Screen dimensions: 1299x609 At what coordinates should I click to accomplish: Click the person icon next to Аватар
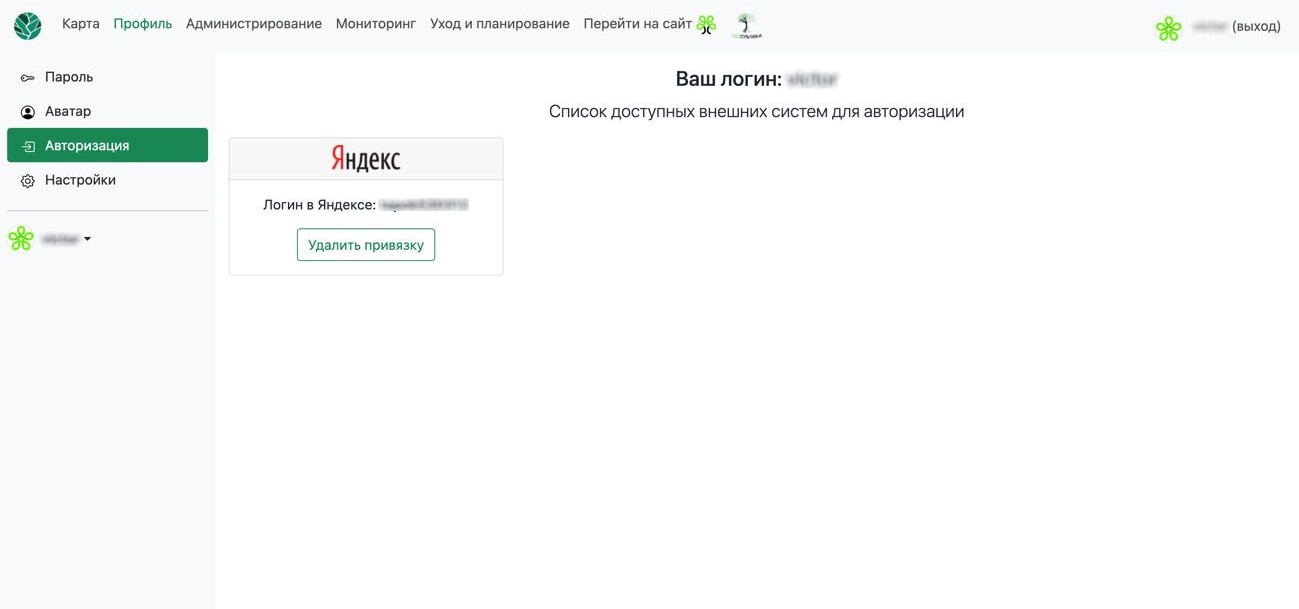(x=28, y=112)
